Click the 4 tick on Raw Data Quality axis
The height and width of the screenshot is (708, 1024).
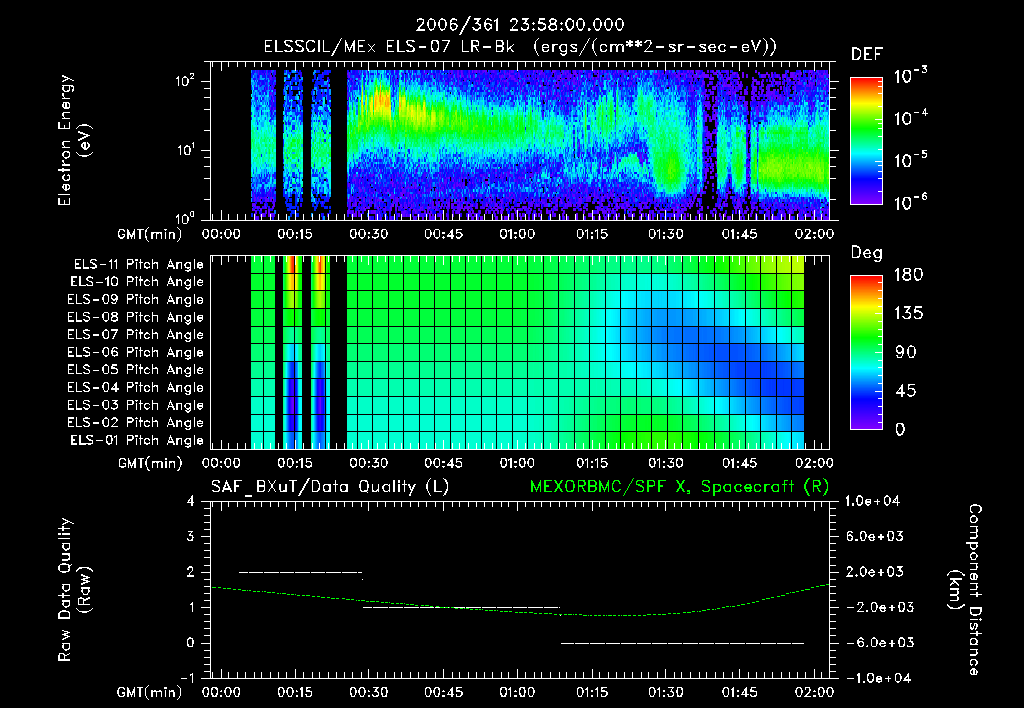(190, 502)
